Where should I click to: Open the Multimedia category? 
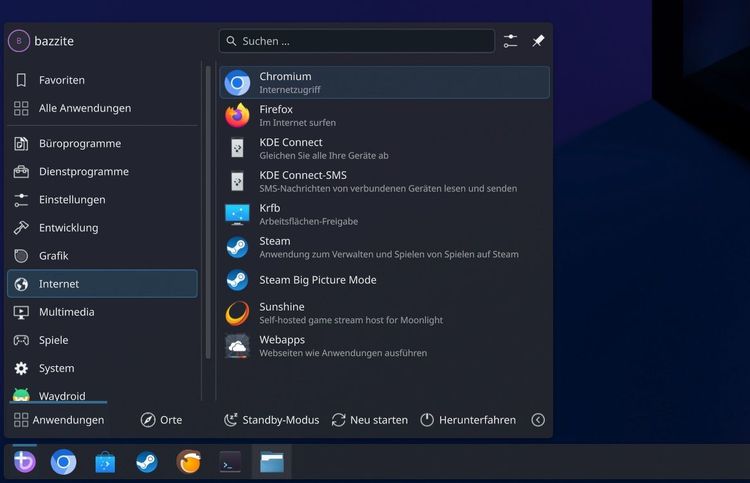102,312
